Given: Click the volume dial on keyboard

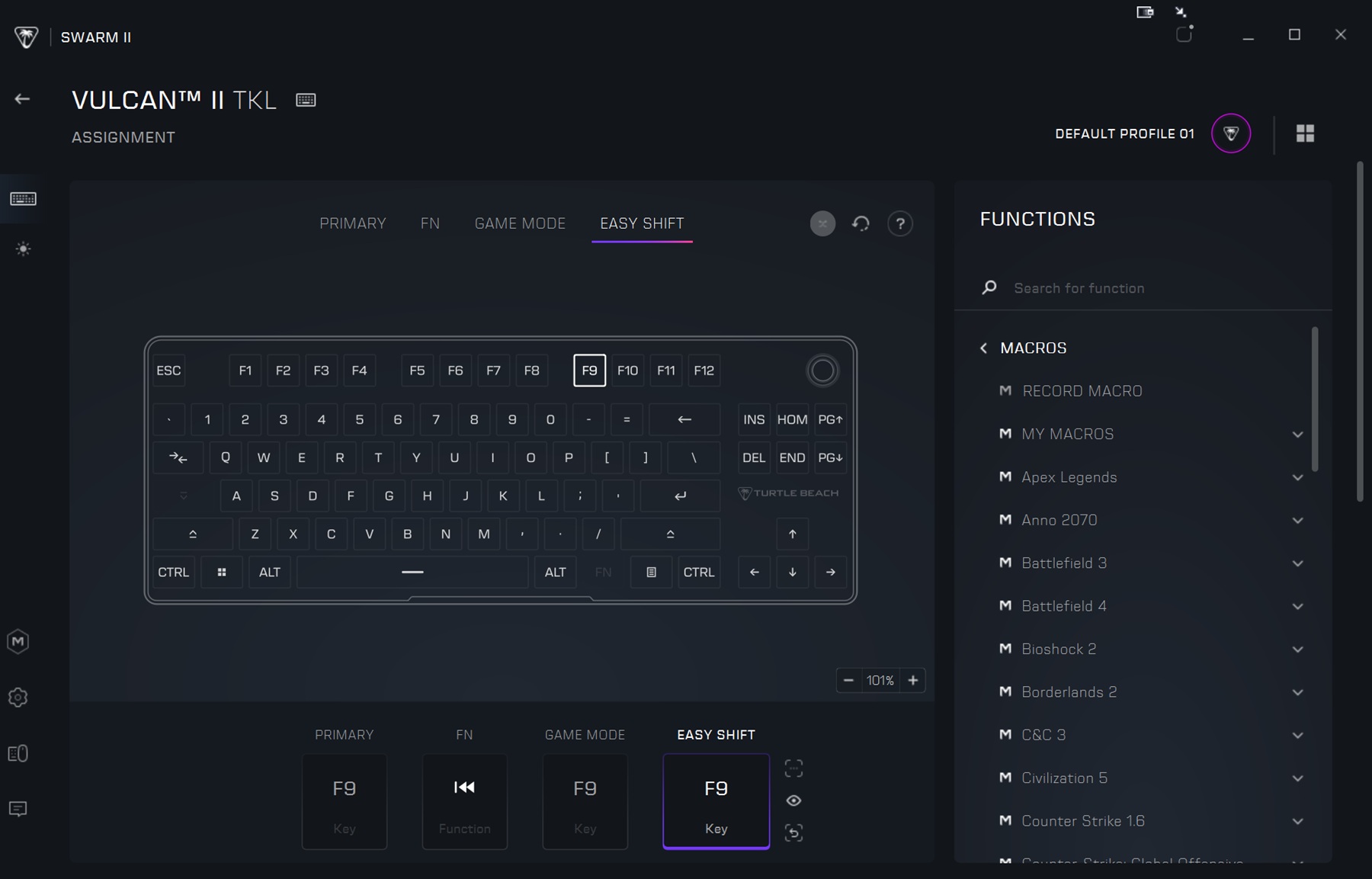Looking at the screenshot, I should point(822,371).
